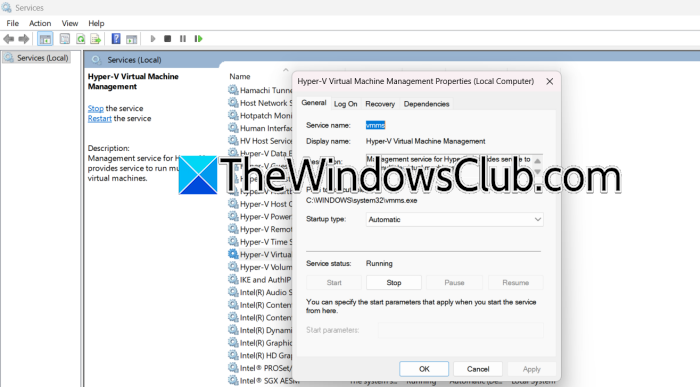
Task: Select the Human Interface service row
Action: pos(260,128)
